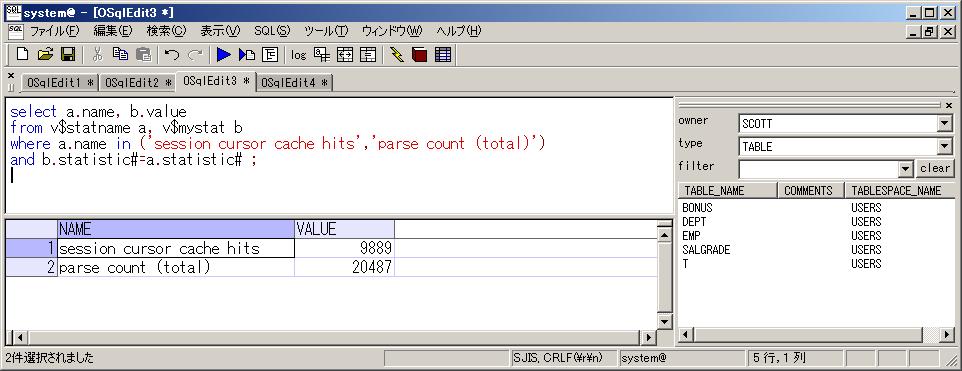Click the Copy toolbar icon
962x371 pixels.
(120, 55)
